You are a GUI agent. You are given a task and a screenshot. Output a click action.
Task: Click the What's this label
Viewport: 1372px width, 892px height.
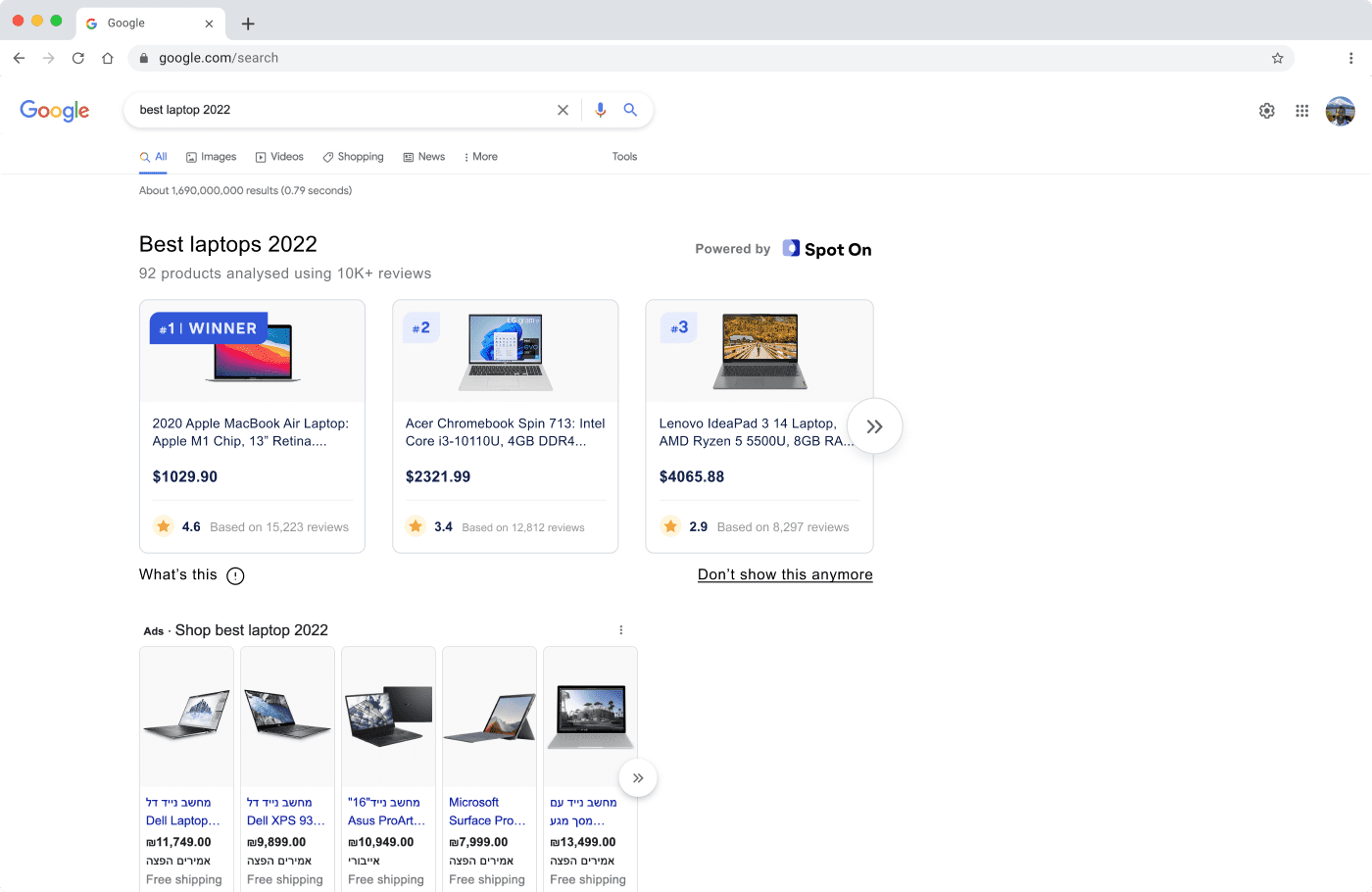coord(178,574)
